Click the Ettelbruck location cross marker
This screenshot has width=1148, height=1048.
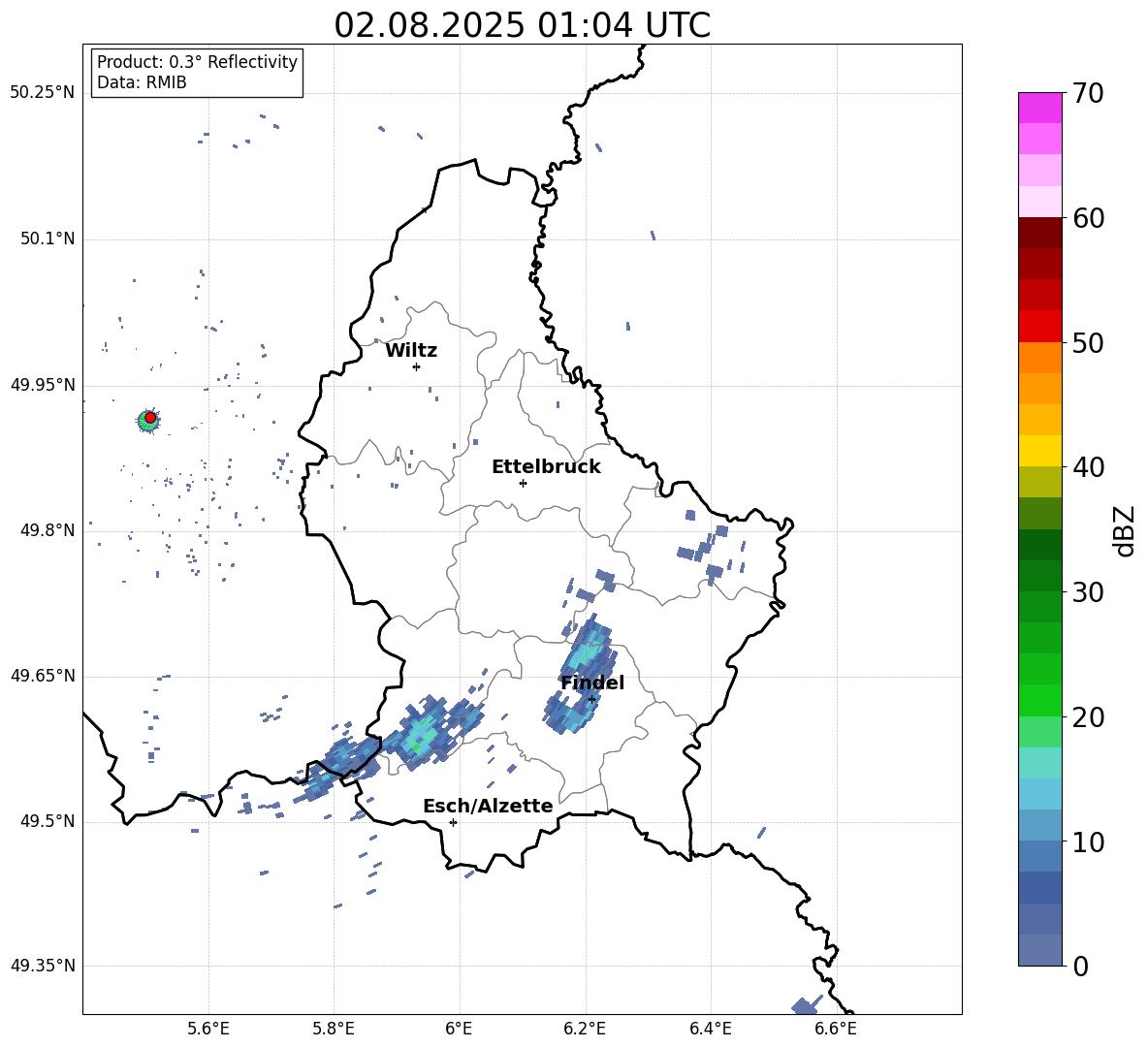pos(523,483)
